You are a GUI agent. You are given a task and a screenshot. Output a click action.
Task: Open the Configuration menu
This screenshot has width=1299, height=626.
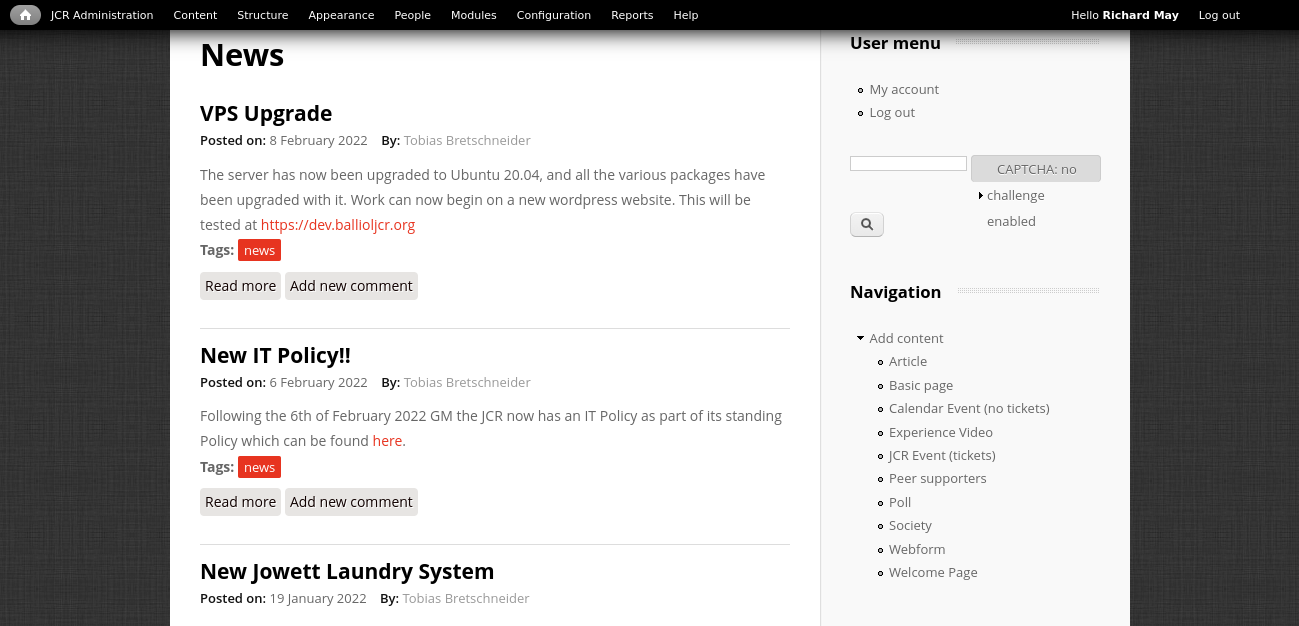coord(553,14)
